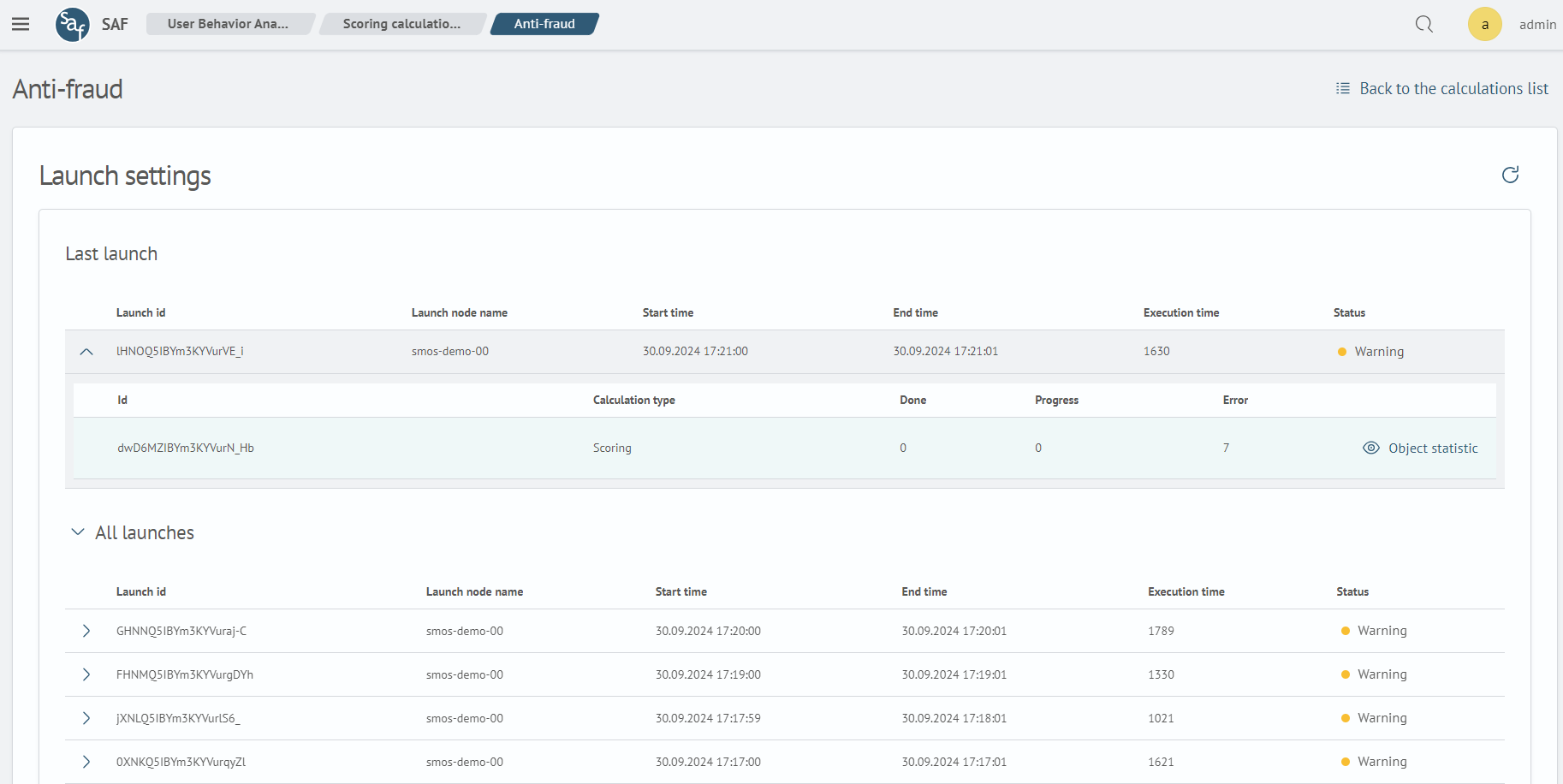Screen dimensions: 1563x784
Task: Click Last launch Execution time column header
Action: point(1181,312)
